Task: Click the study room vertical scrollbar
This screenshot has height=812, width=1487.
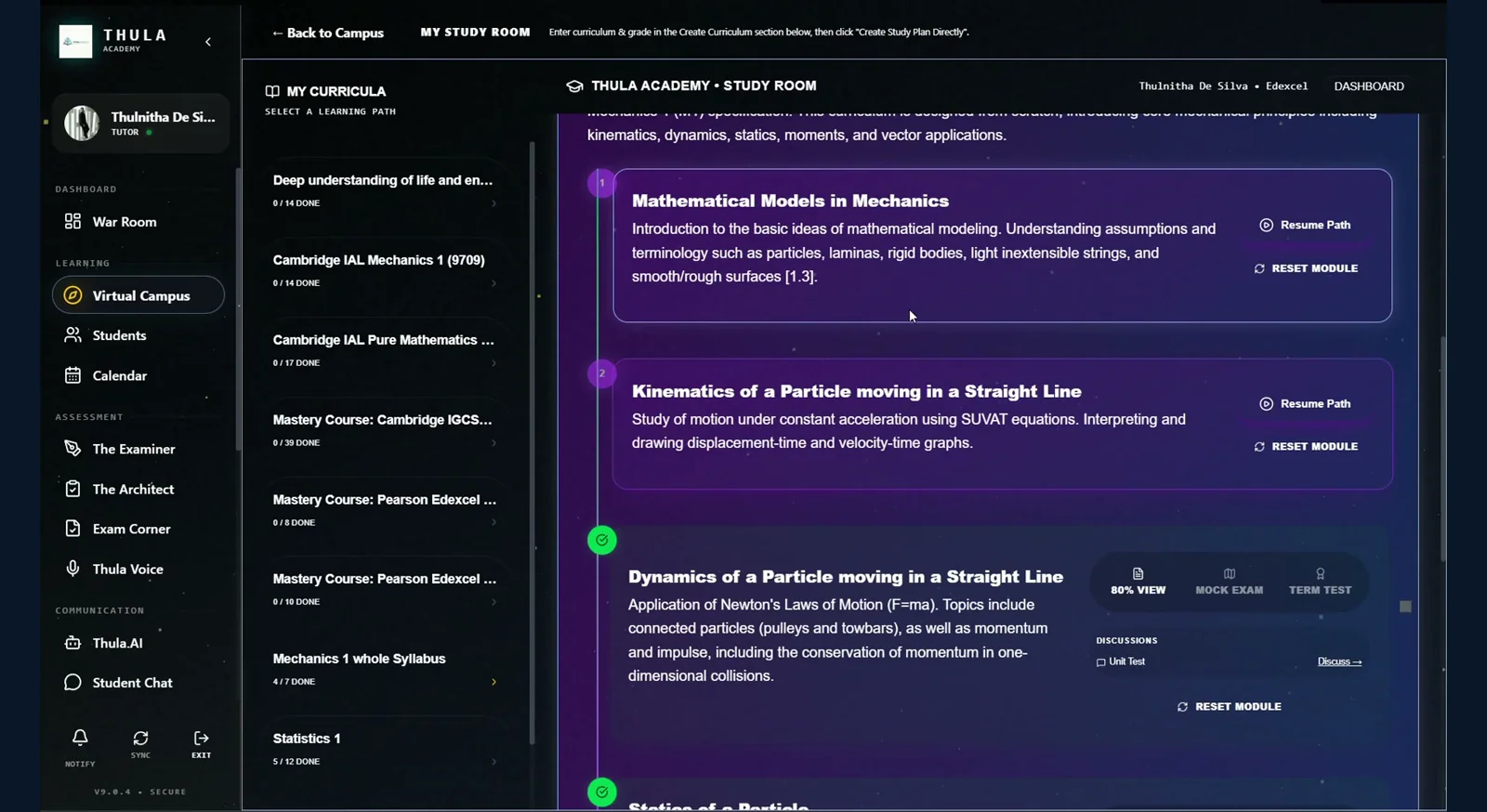Action: click(1442, 450)
